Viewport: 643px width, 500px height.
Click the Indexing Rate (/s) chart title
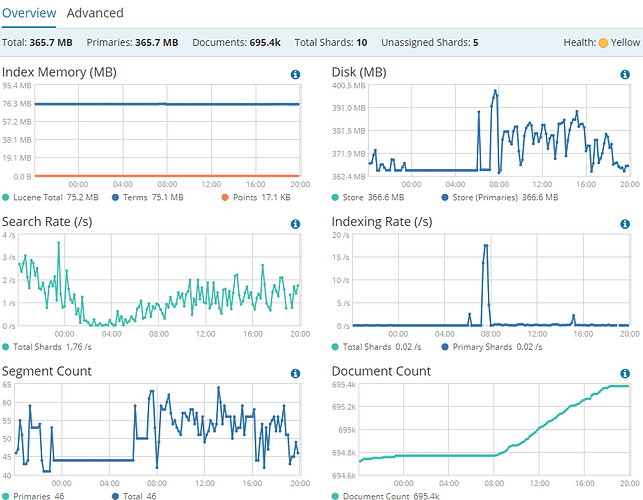pyautogui.click(x=381, y=222)
